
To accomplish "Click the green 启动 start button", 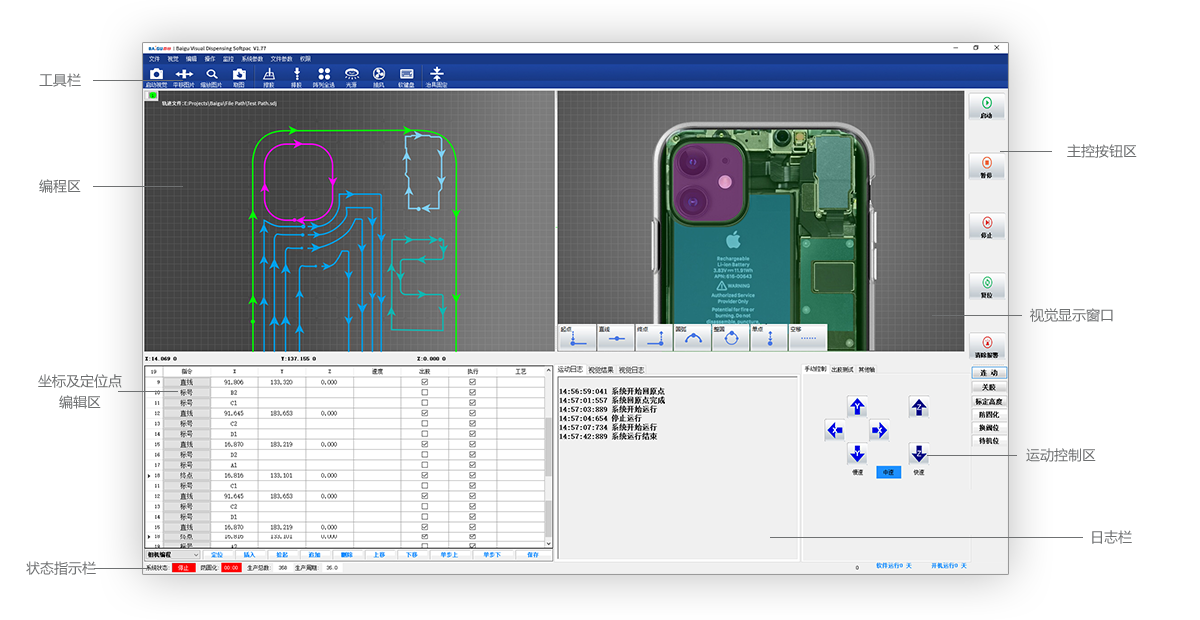I will [987, 107].
